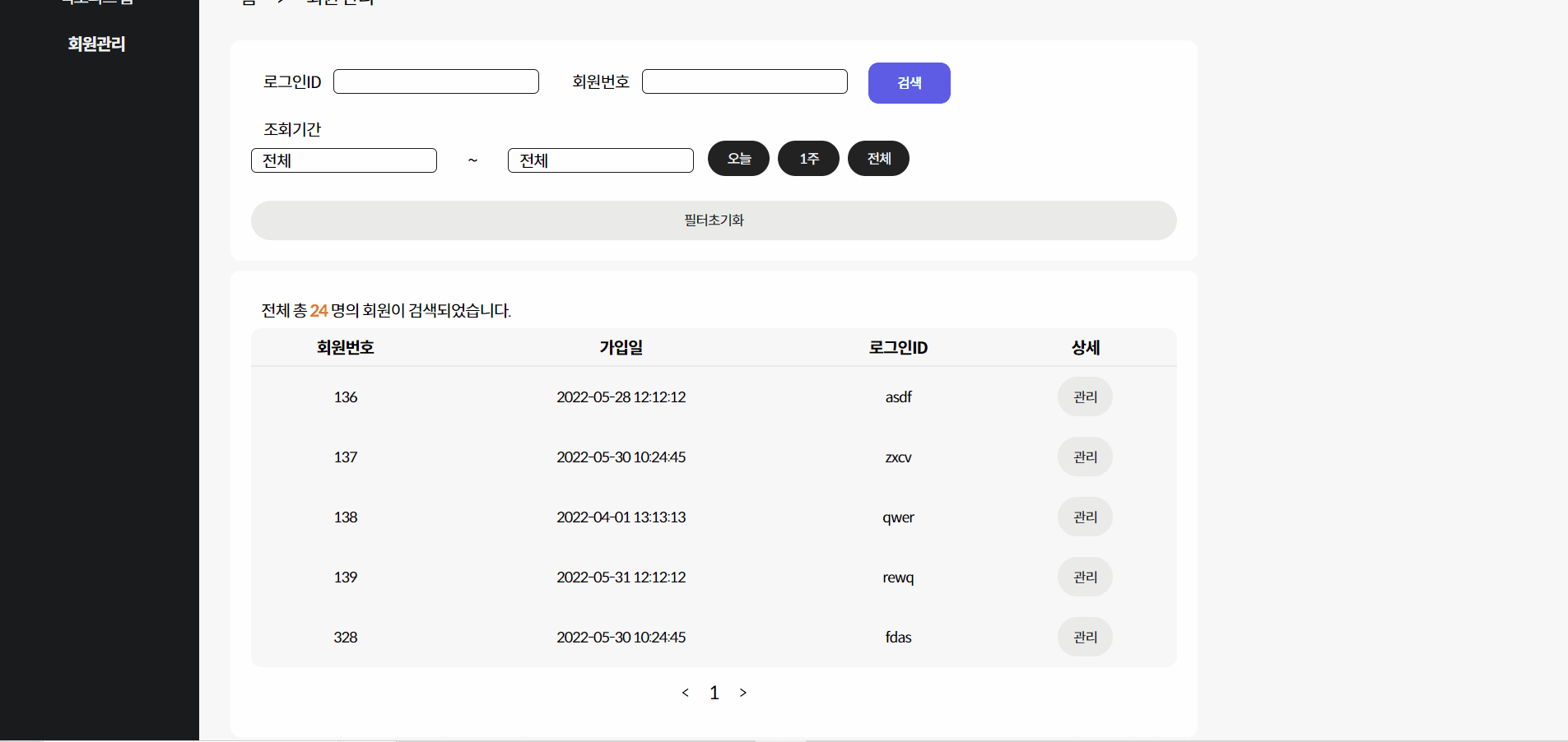This screenshot has width=1568, height=742.
Task: Focus the 로그인ID search field
Action: pyautogui.click(x=436, y=81)
